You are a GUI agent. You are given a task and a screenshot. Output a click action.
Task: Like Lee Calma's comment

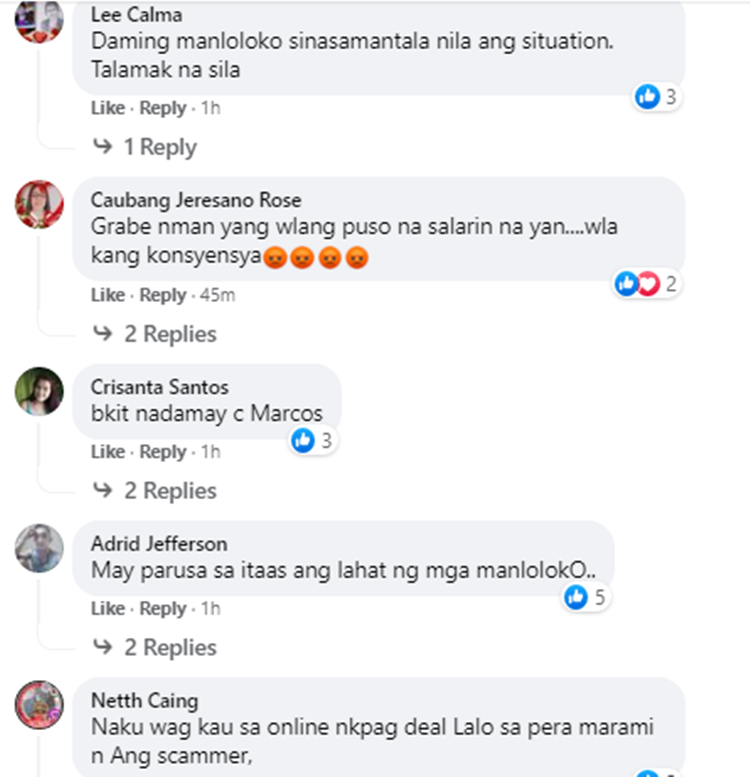click(x=107, y=108)
